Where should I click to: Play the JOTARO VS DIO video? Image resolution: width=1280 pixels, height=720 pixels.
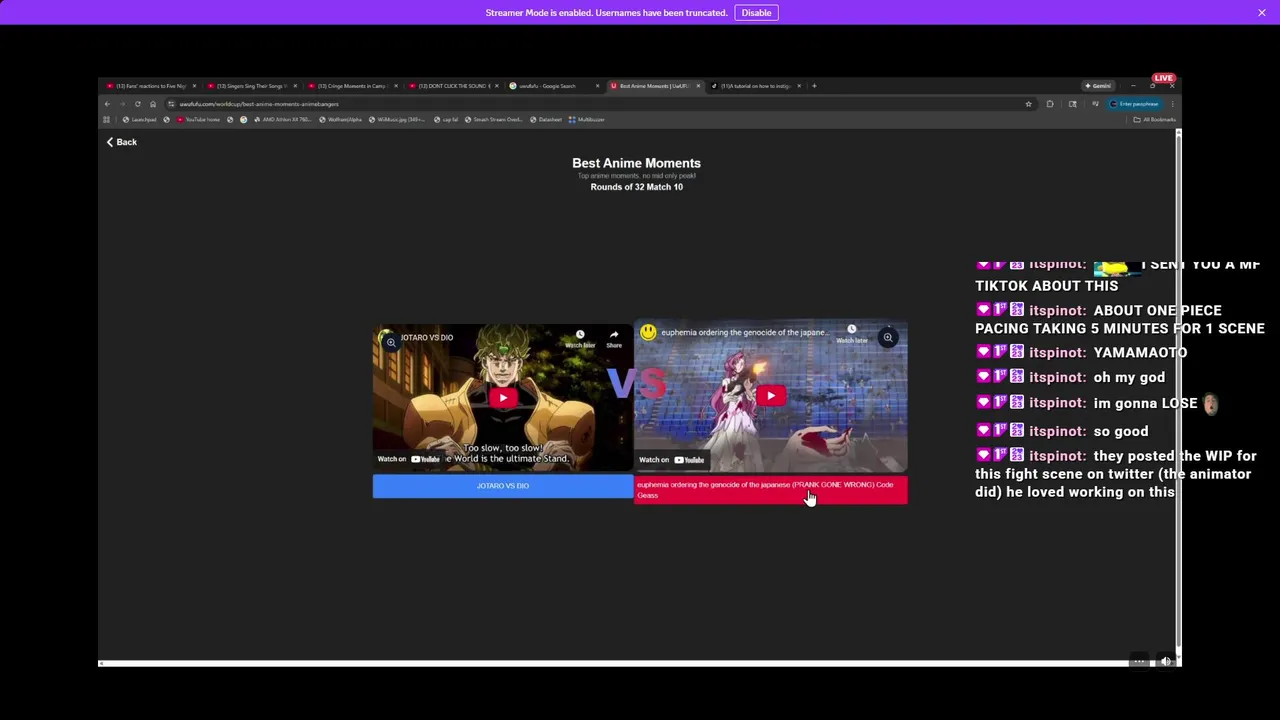pos(503,397)
